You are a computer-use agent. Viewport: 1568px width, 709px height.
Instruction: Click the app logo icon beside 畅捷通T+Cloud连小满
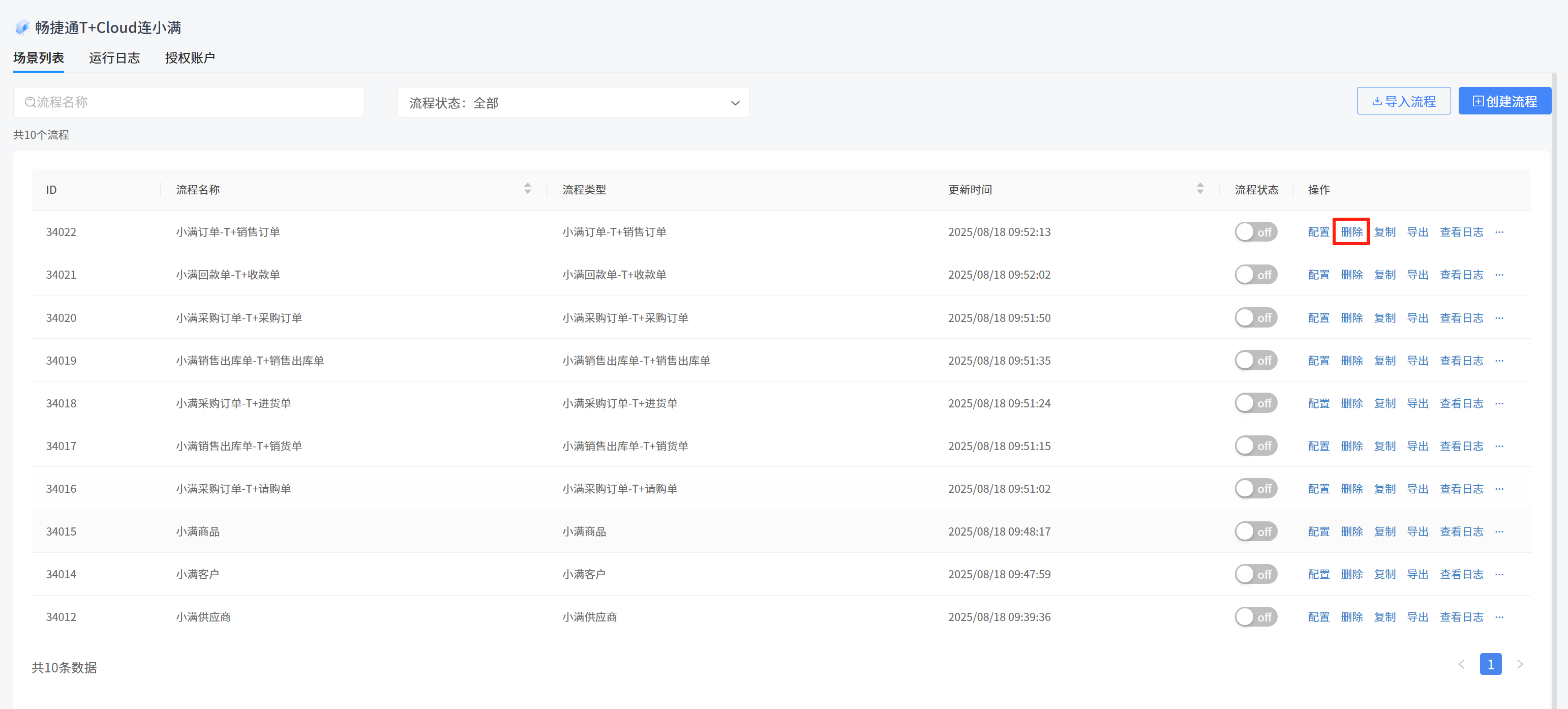(22, 27)
